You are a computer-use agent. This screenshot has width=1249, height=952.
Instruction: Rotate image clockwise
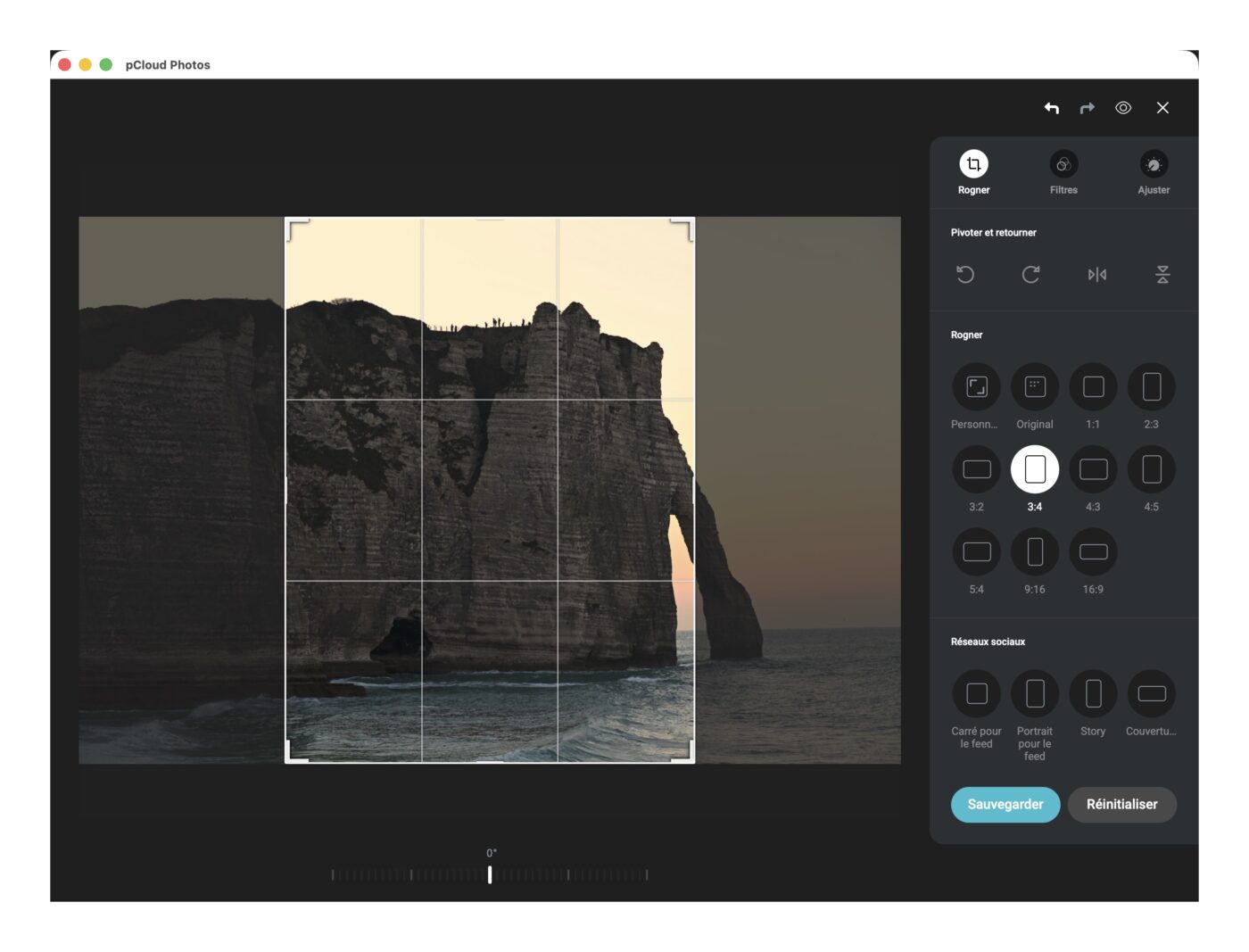tap(1030, 275)
